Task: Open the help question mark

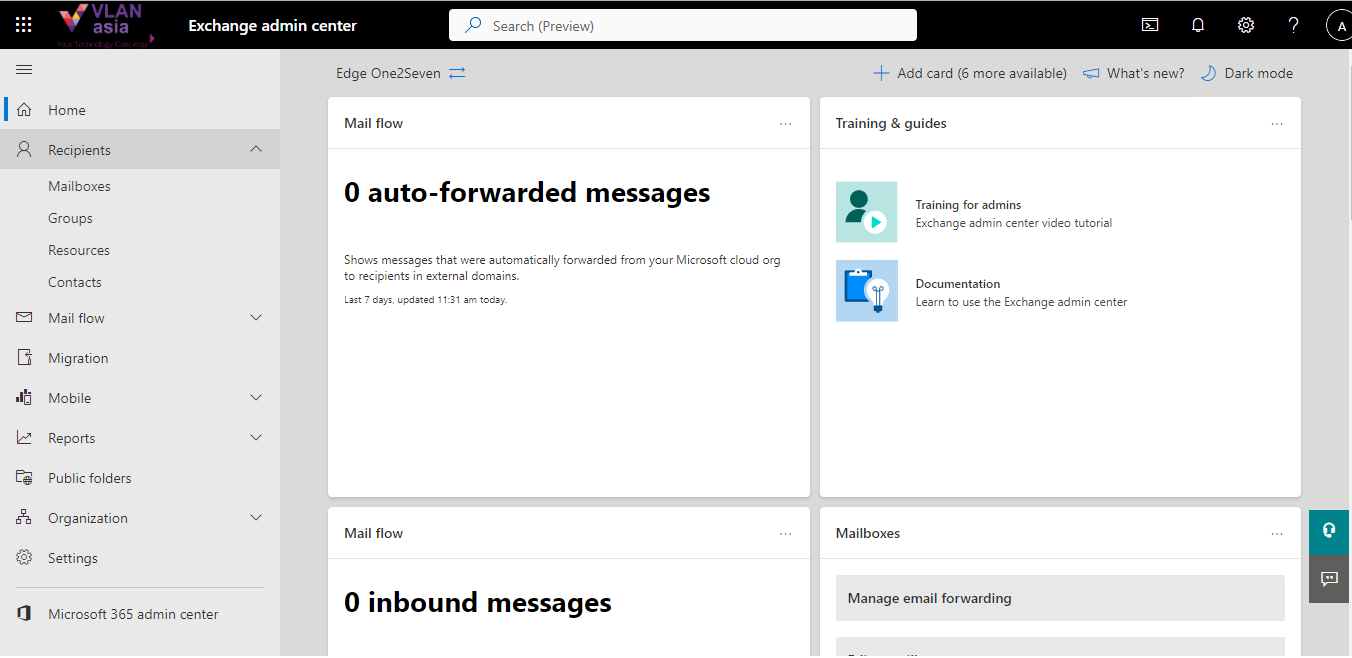Action: click(x=1293, y=25)
